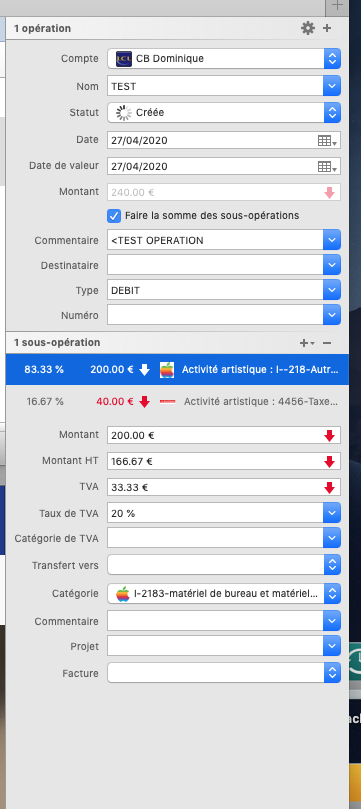
Task: Remove sous-opération with minus button
Action: [x=327, y=343]
